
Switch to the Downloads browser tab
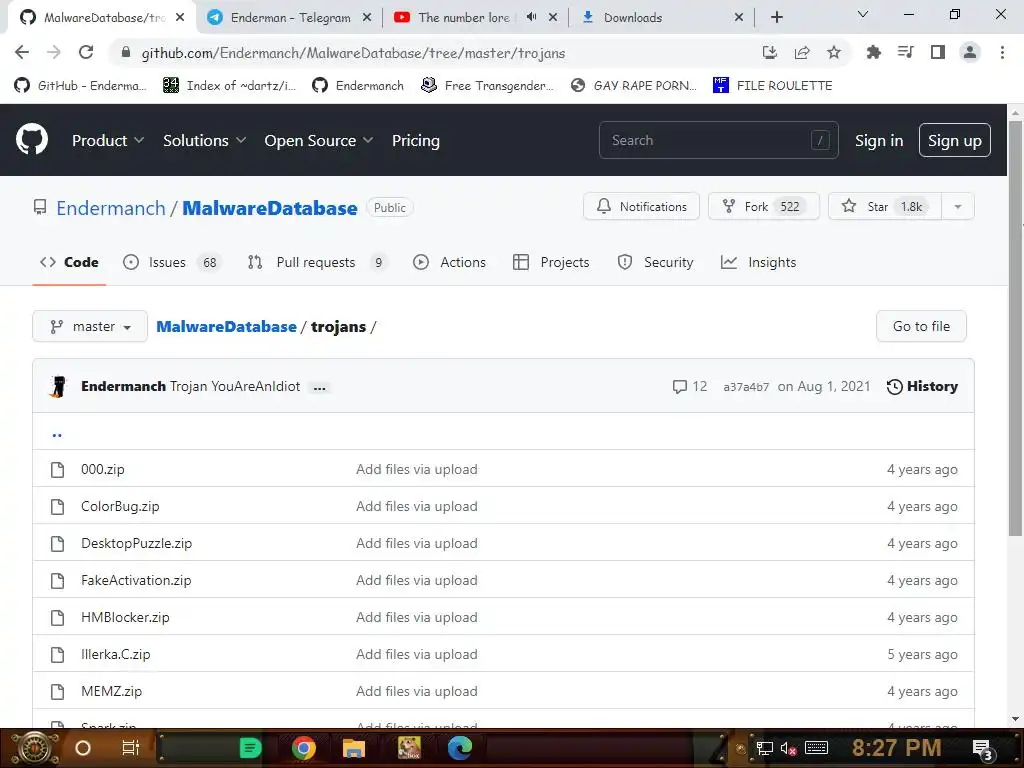[663, 18]
